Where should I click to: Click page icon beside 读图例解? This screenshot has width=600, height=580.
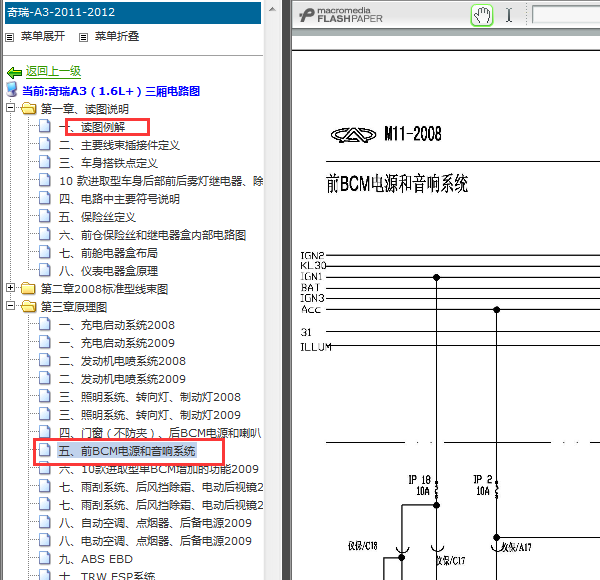click(45, 126)
